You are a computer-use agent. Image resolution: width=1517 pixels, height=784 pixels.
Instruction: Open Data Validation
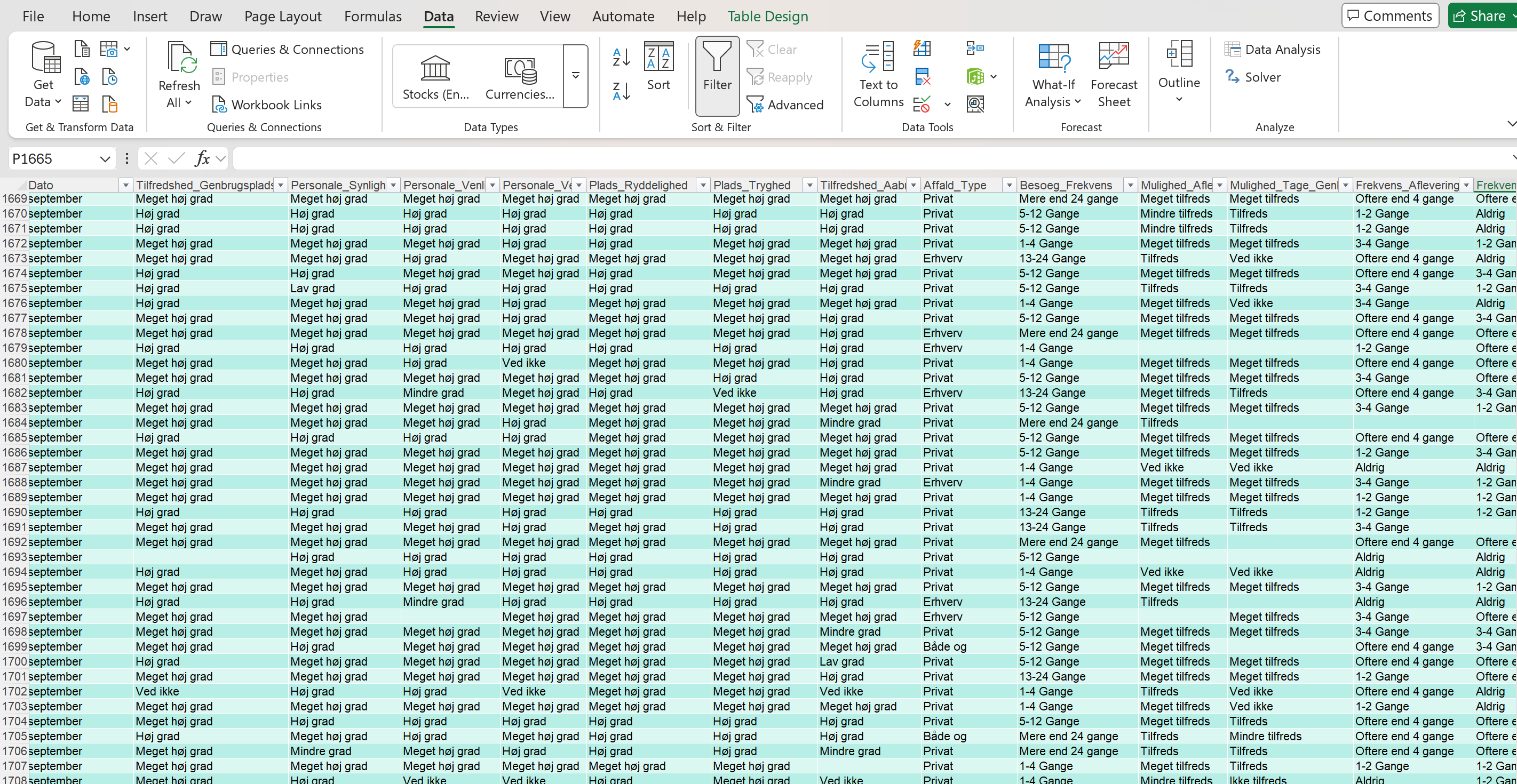pyautogui.click(x=922, y=103)
